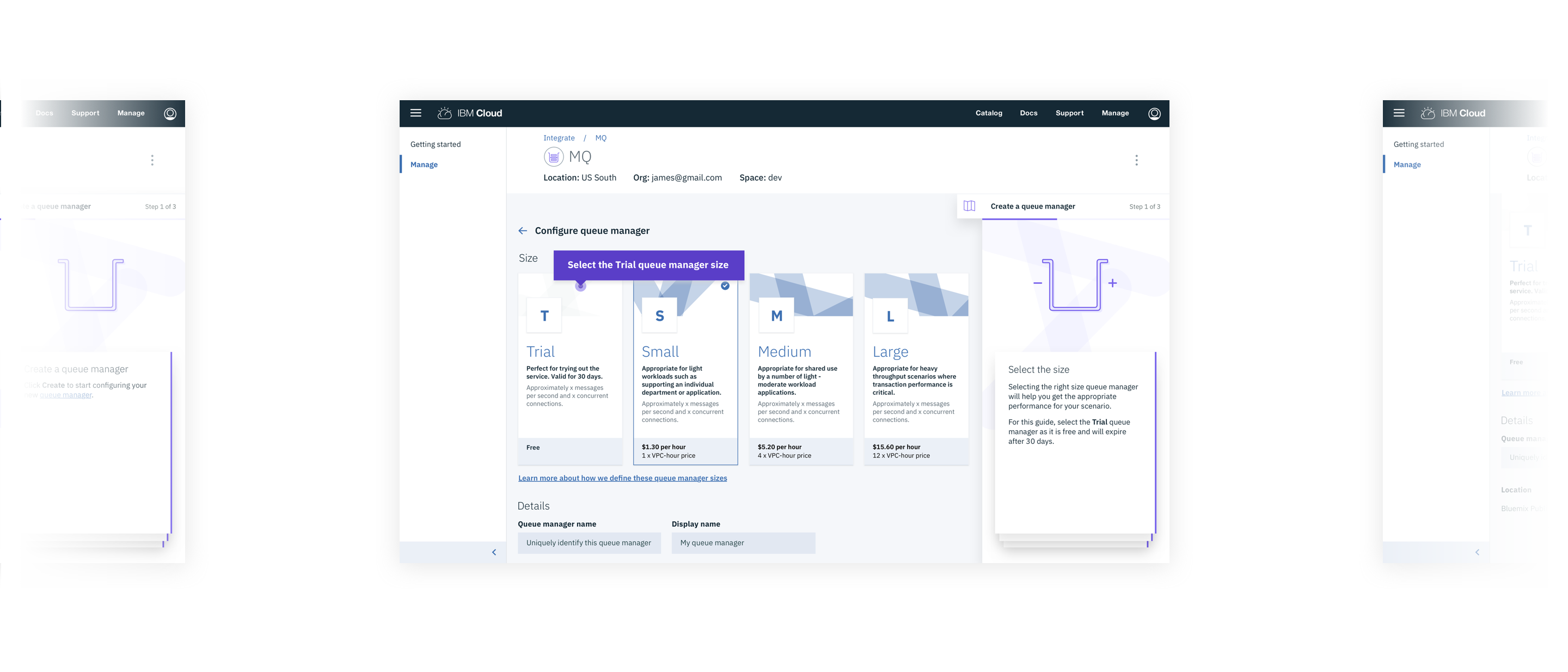
Task: Click the Free price label on Trial card
Action: pos(532,448)
